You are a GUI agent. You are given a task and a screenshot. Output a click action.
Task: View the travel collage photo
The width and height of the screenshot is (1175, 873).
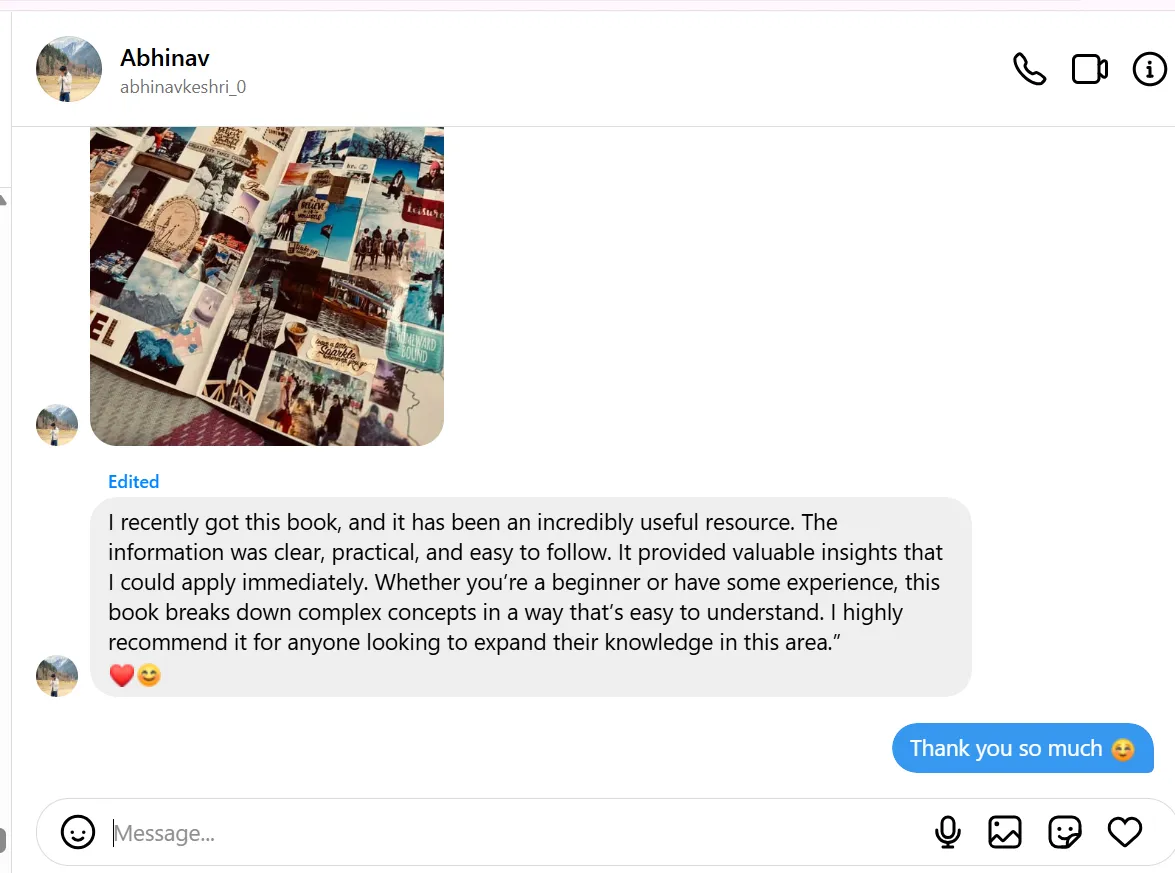point(267,286)
